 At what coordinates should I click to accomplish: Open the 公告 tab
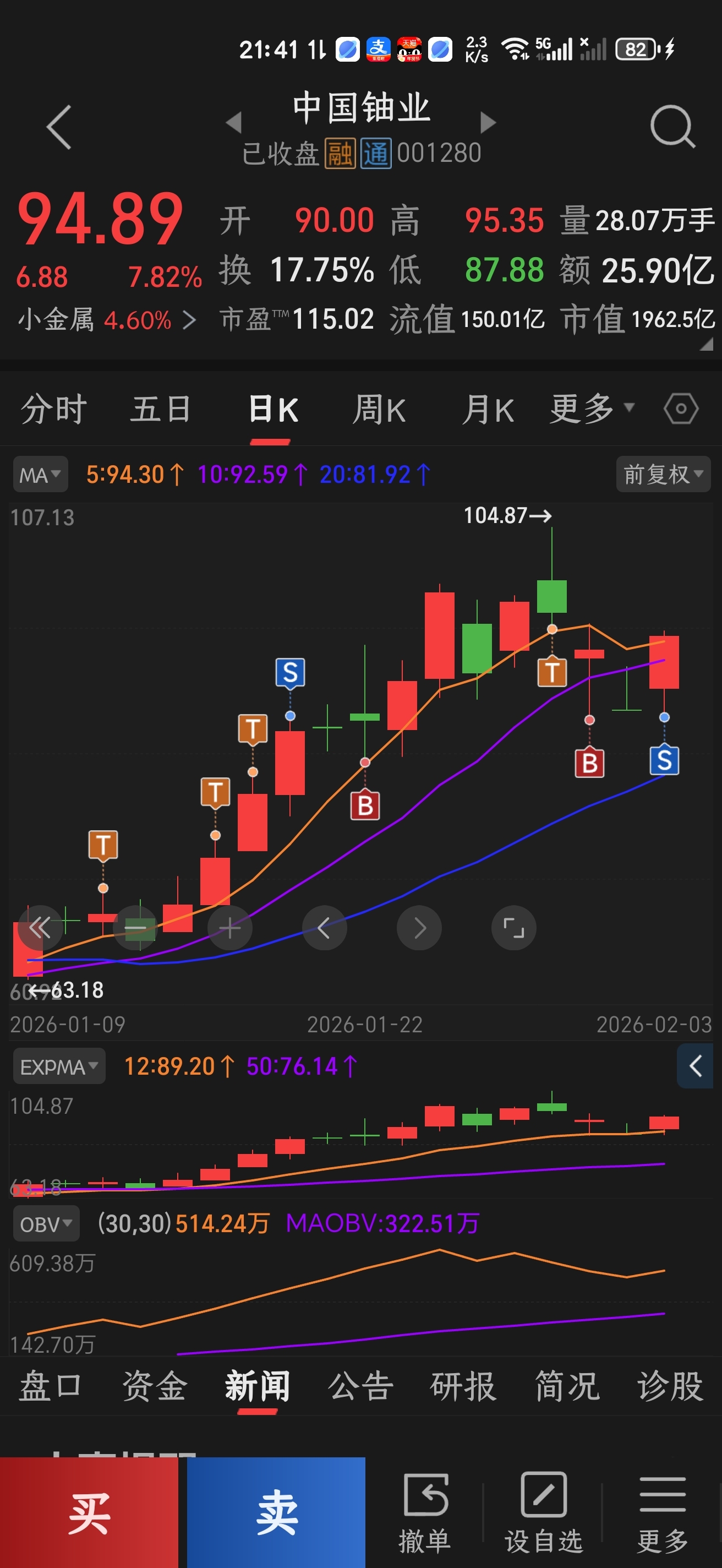[x=360, y=1386]
